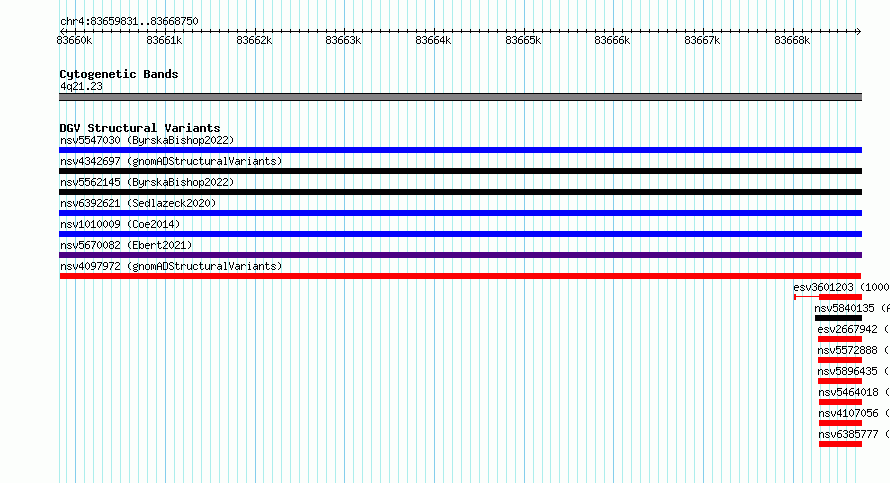The width and height of the screenshot is (890, 483).
Task: Click the 83661k ruler position label
Action: point(164,41)
